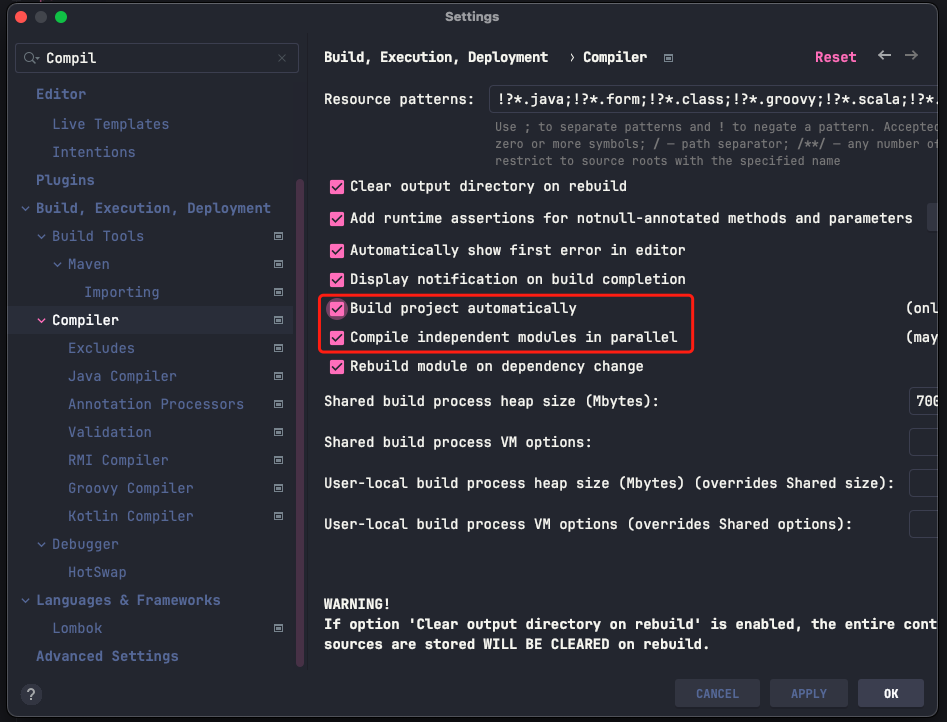
Task: Click the search magnifier icon
Action: coord(31,58)
